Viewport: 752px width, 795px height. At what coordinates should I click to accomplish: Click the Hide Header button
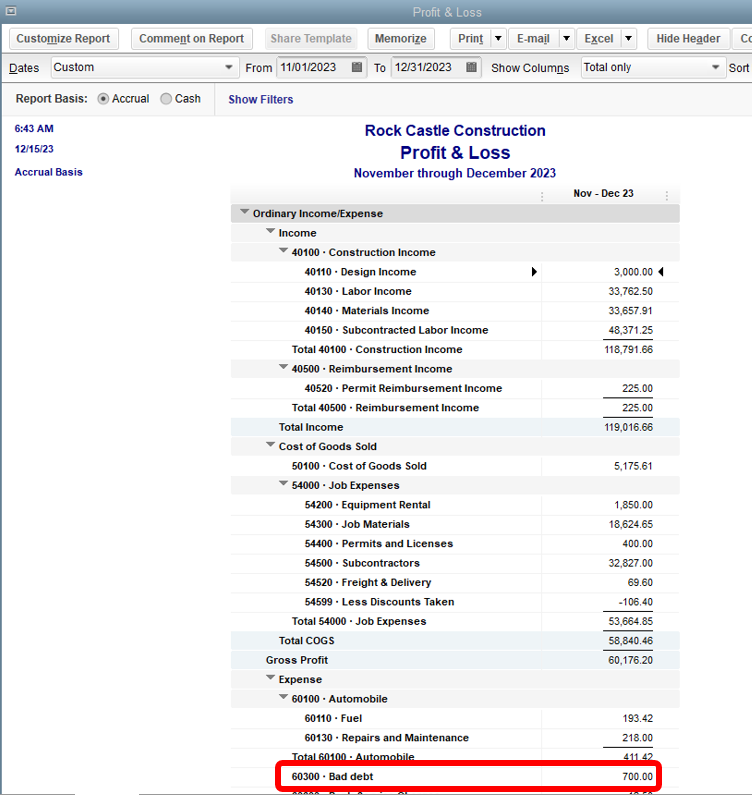coord(688,39)
